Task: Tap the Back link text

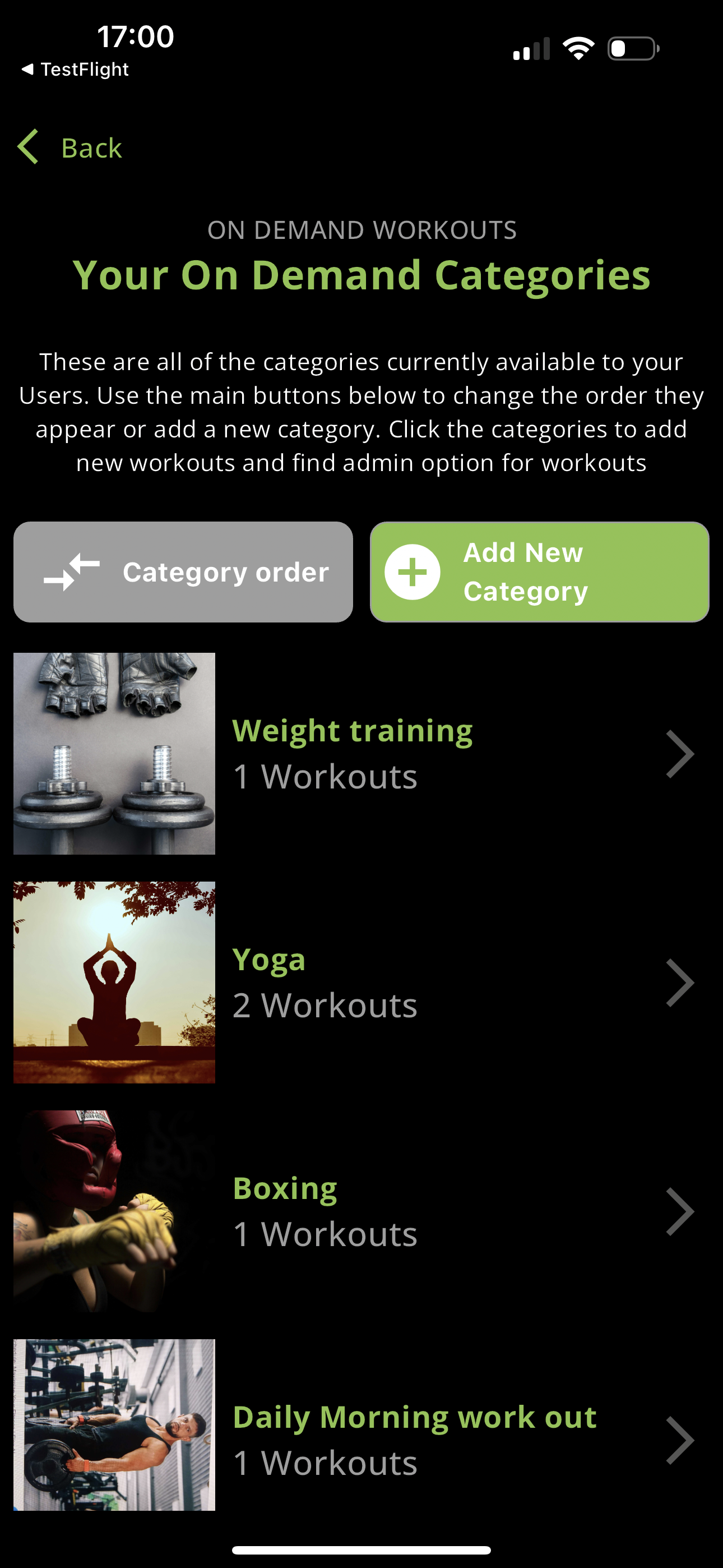Action: [x=92, y=148]
